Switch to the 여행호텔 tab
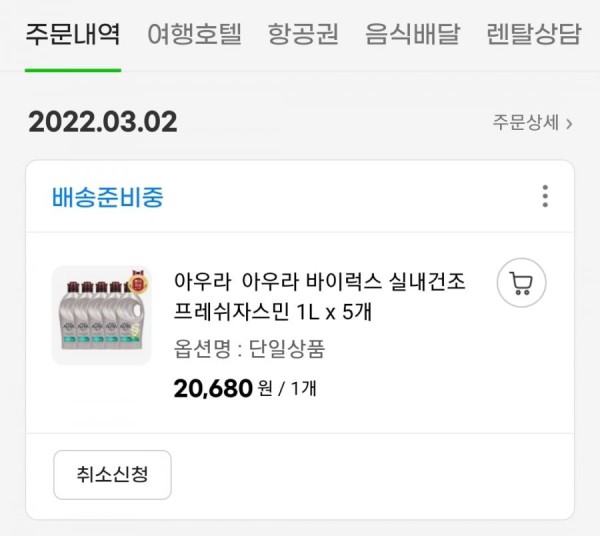This screenshot has height=536, width=600. (195, 34)
